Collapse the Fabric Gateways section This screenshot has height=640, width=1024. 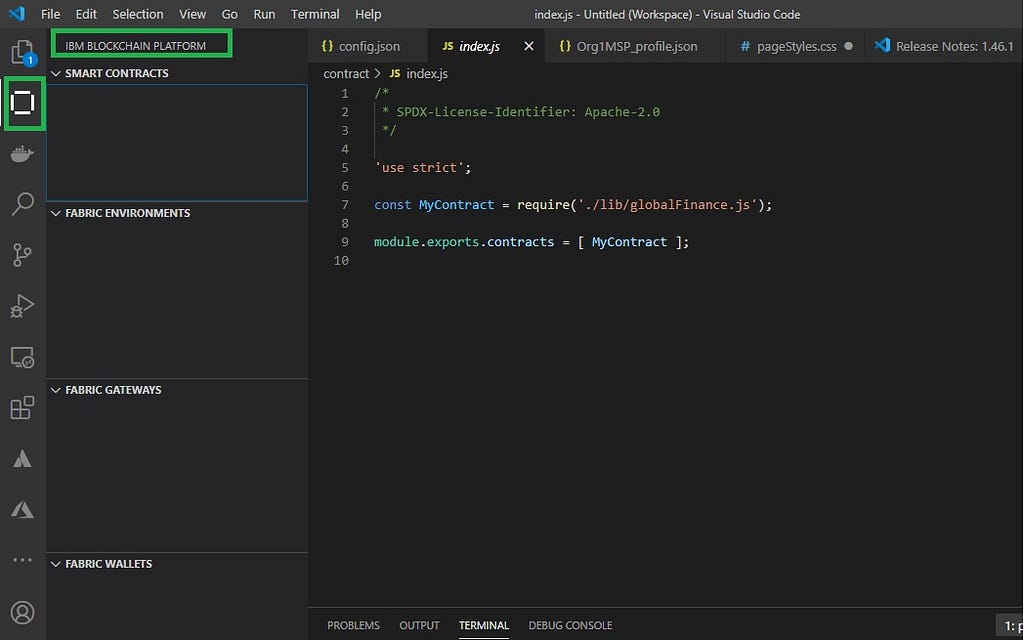[56, 391]
